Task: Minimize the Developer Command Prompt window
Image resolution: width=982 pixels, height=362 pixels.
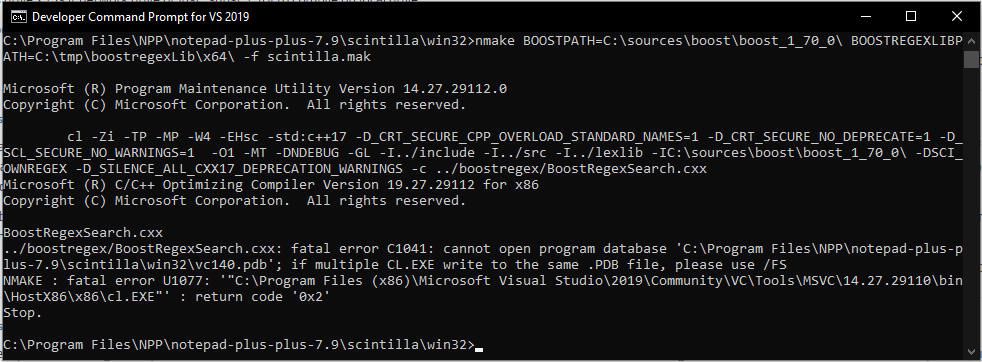Action: pos(866,16)
